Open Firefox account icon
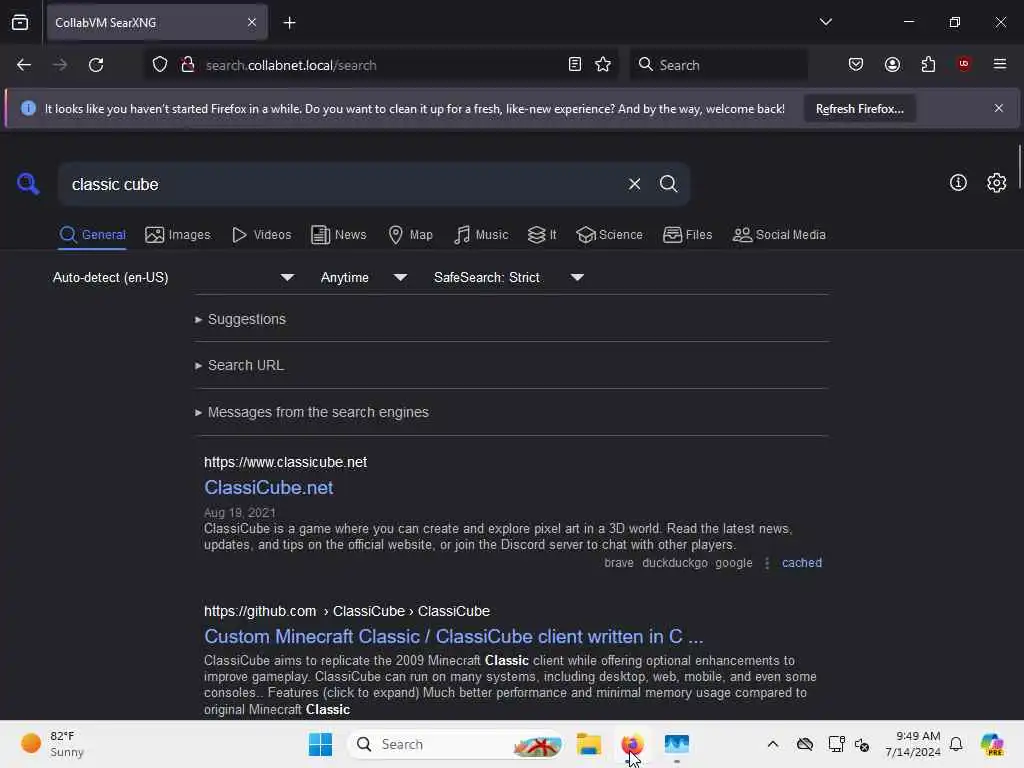This screenshot has width=1024, height=768. [892, 64]
